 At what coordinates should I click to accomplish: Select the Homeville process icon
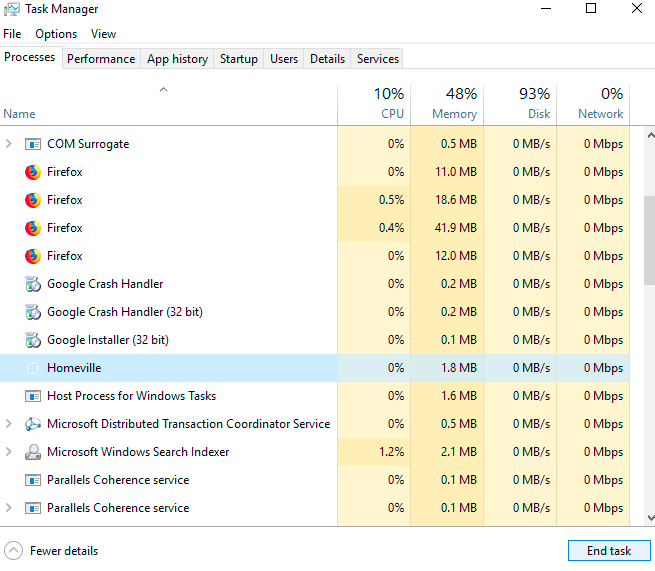(x=33, y=368)
